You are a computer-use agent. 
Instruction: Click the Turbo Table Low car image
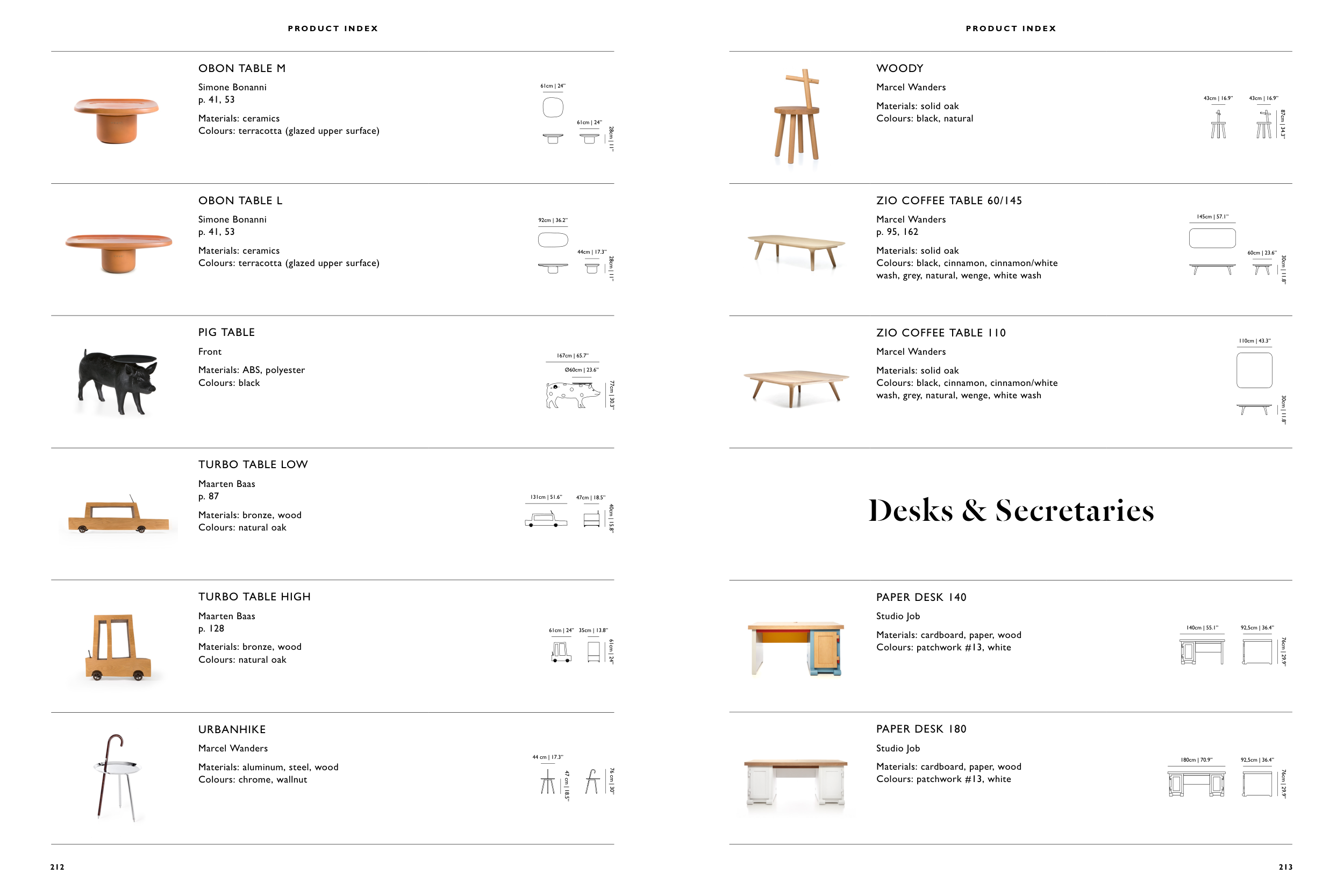tap(118, 516)
